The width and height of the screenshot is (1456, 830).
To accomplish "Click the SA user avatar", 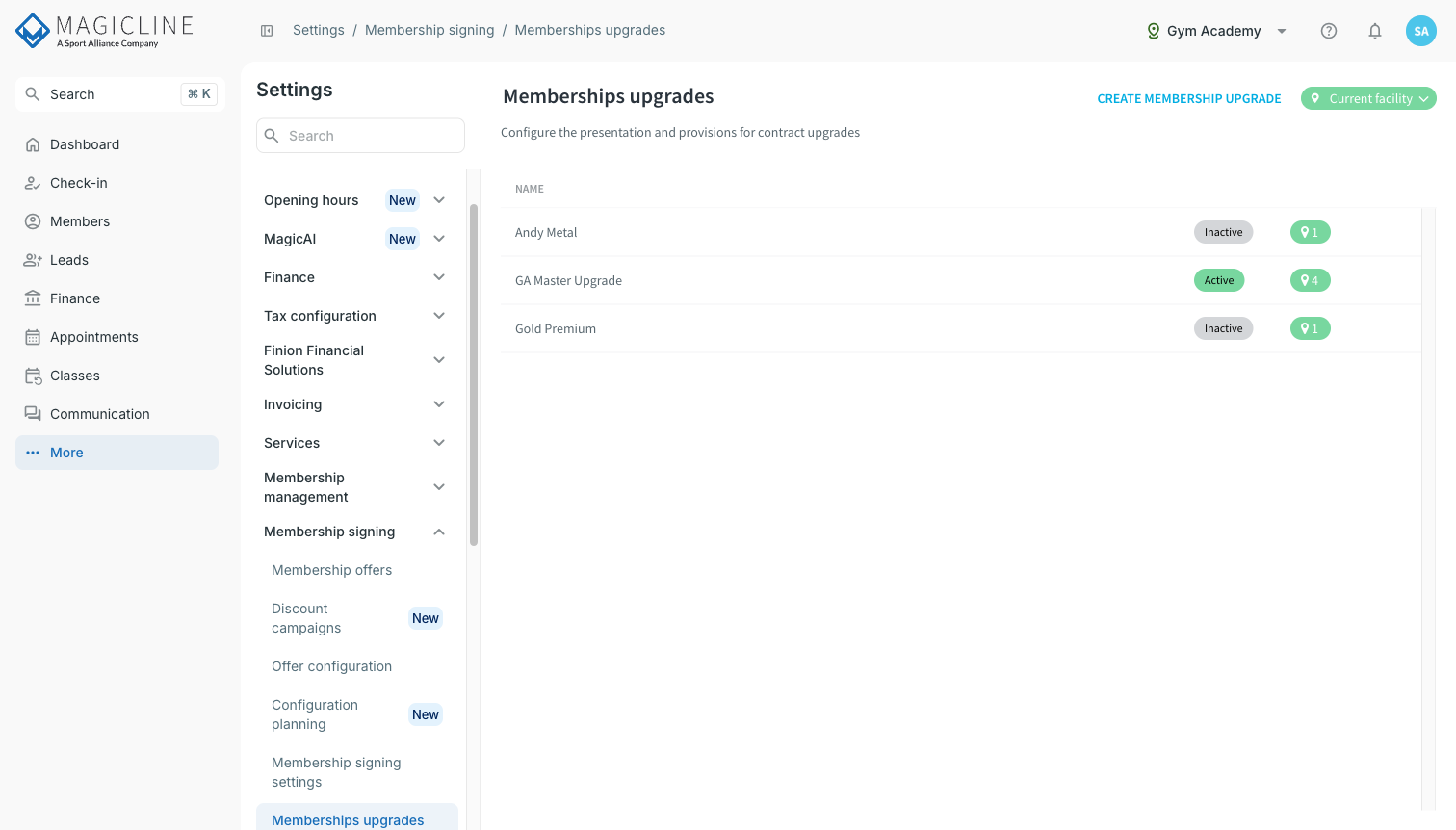I will tap(1421, 31).
